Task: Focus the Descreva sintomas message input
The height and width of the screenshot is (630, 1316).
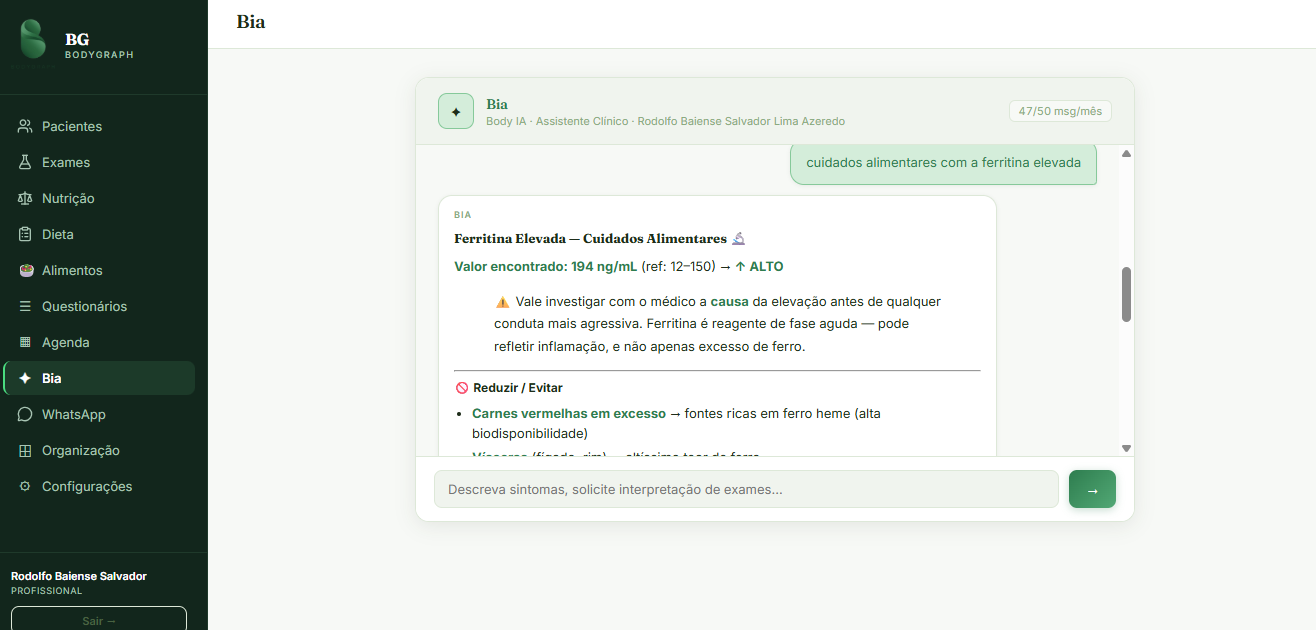Action: click(746, 489)
